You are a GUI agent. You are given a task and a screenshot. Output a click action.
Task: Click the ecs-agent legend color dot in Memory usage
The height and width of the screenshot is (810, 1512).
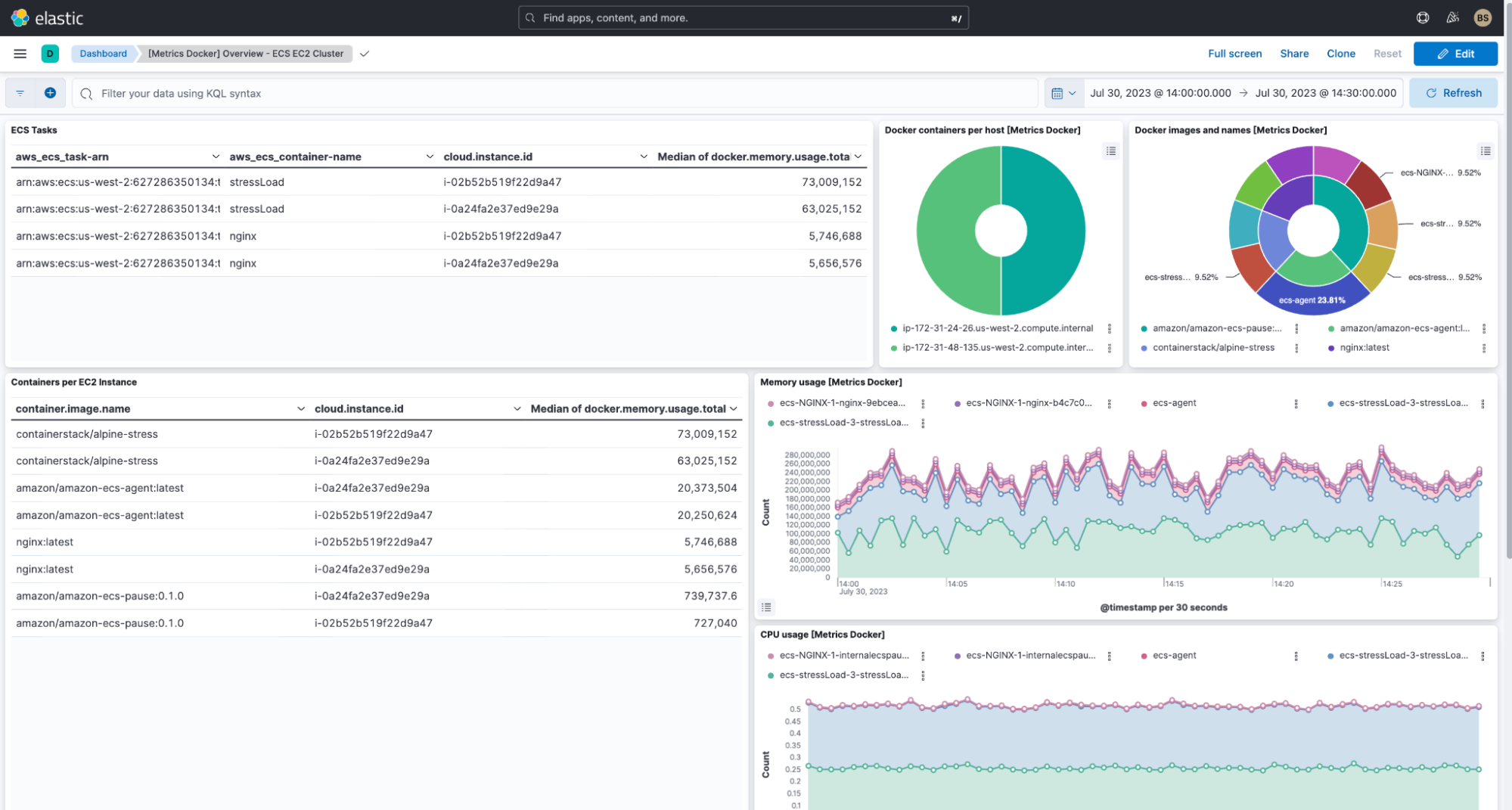point(1144,404)
